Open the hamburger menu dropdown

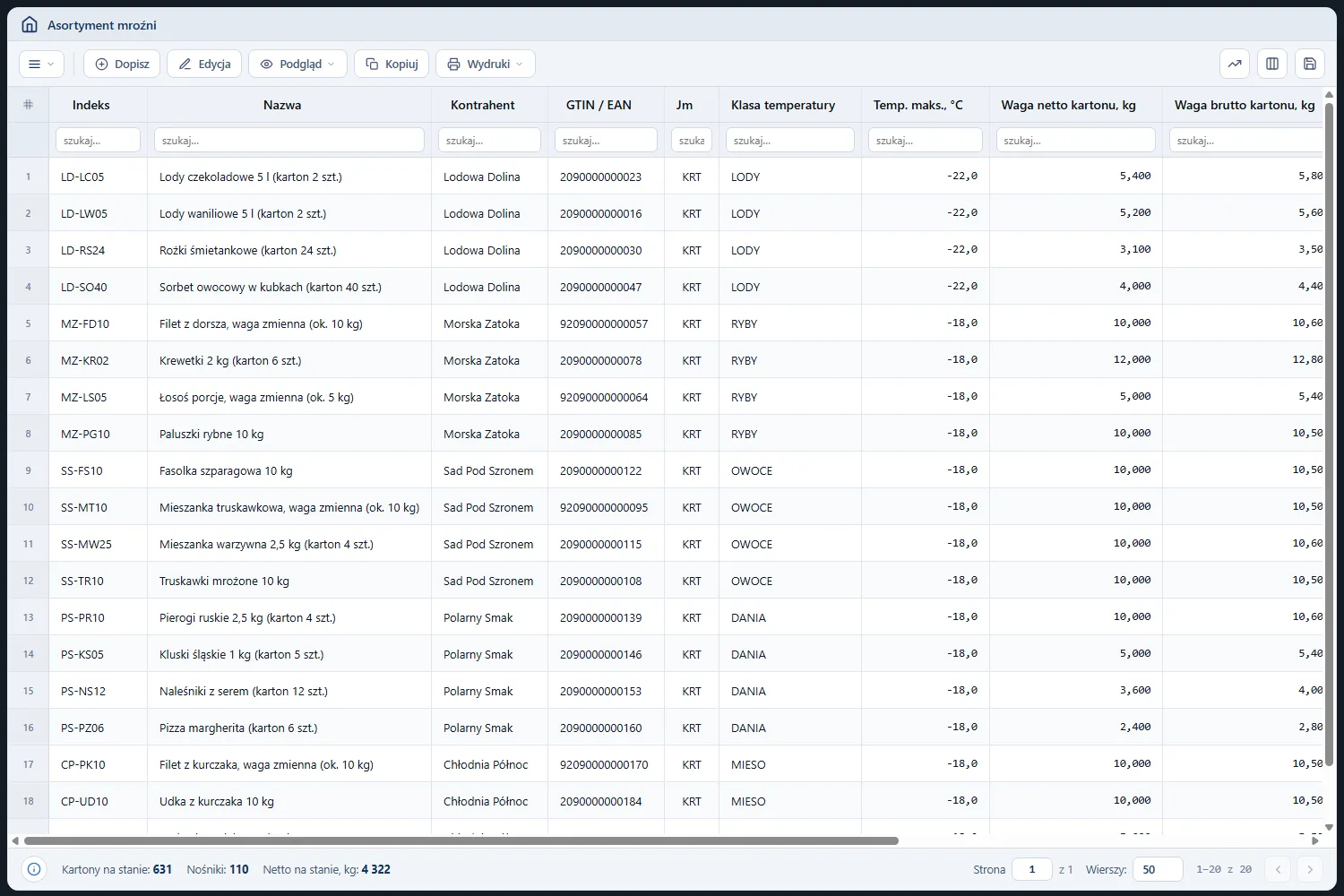(41, 64)
